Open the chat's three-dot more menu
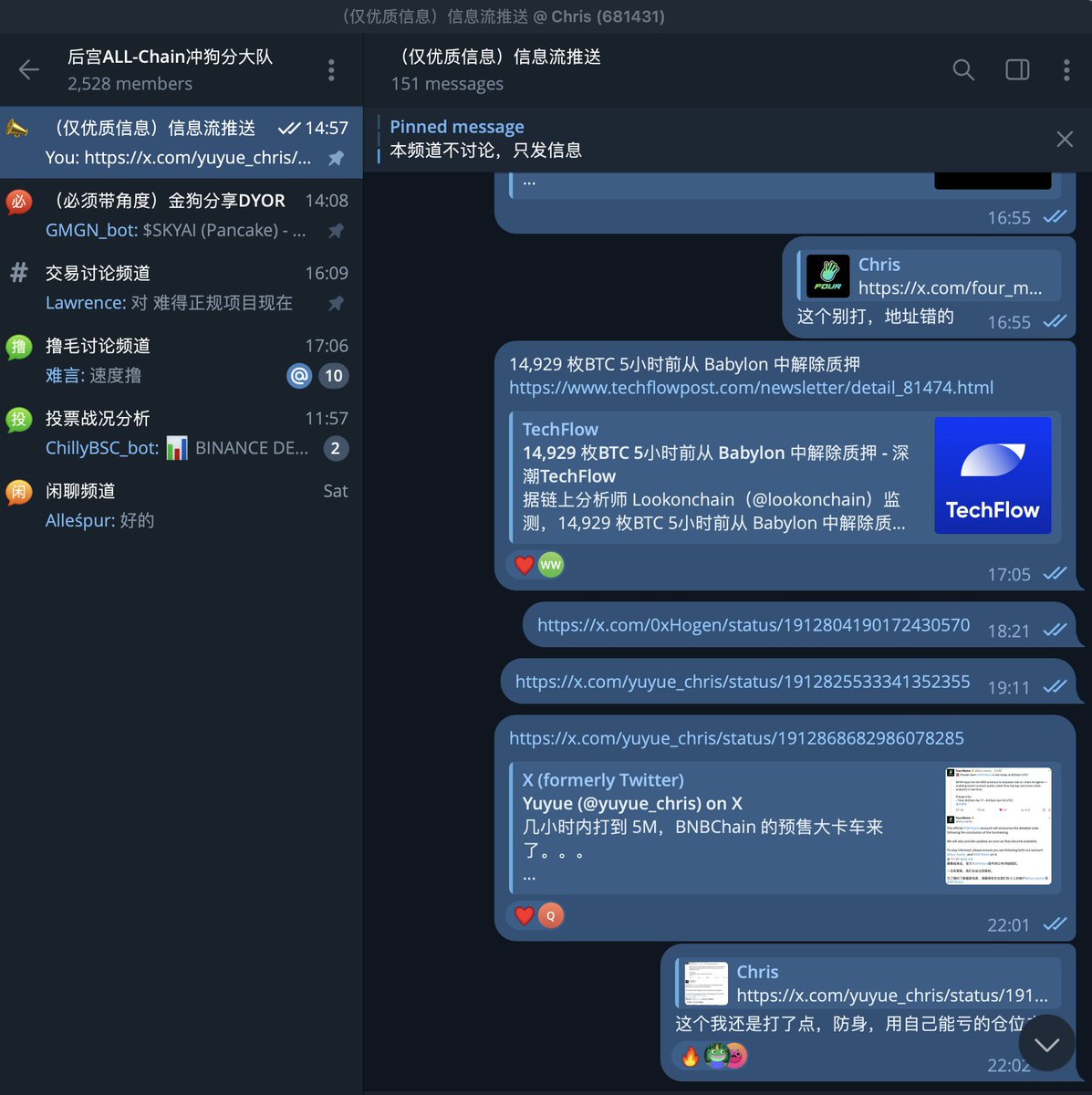 [x=1066, y=69]
